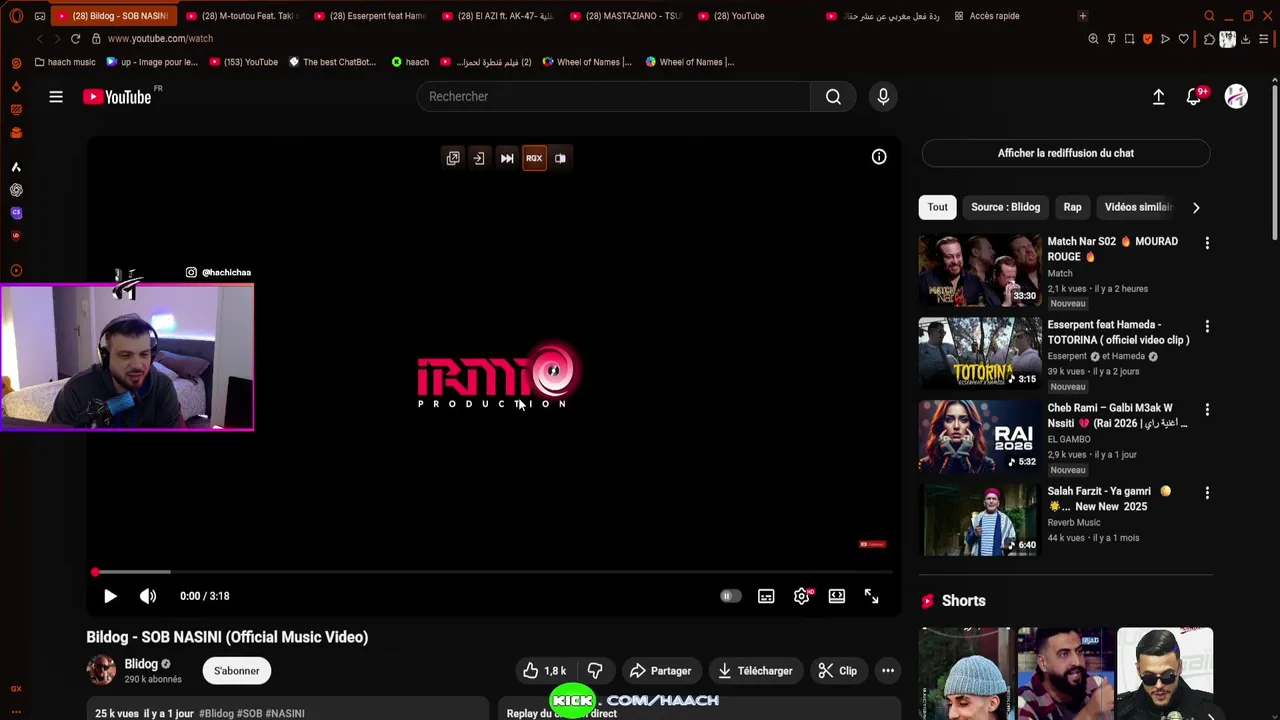The height and width of the screenshot is (720, 1280).
Task: Open options for Salah Farzit video
Action: [x=1207, y=492]
